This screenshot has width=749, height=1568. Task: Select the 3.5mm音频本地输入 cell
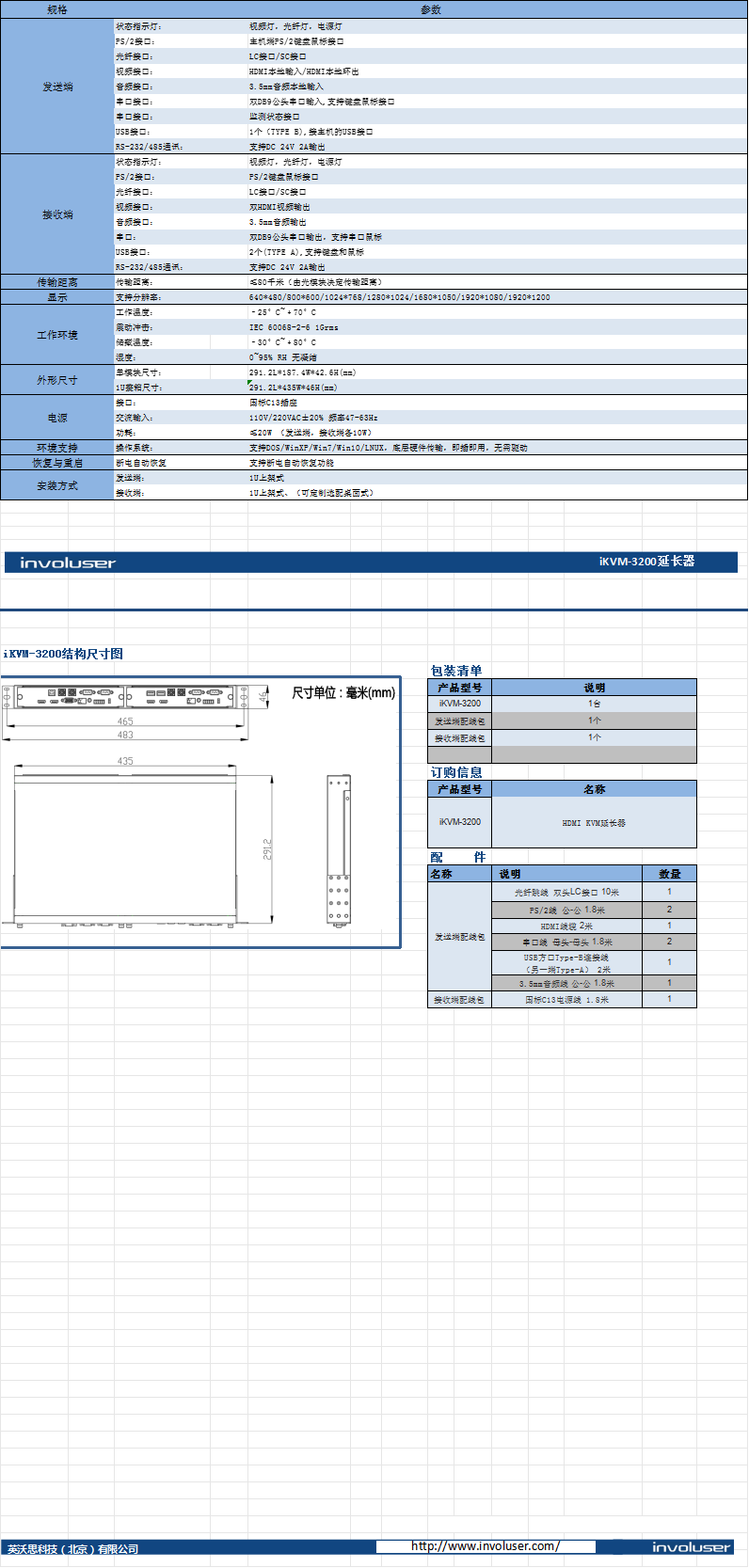[498, 87]
